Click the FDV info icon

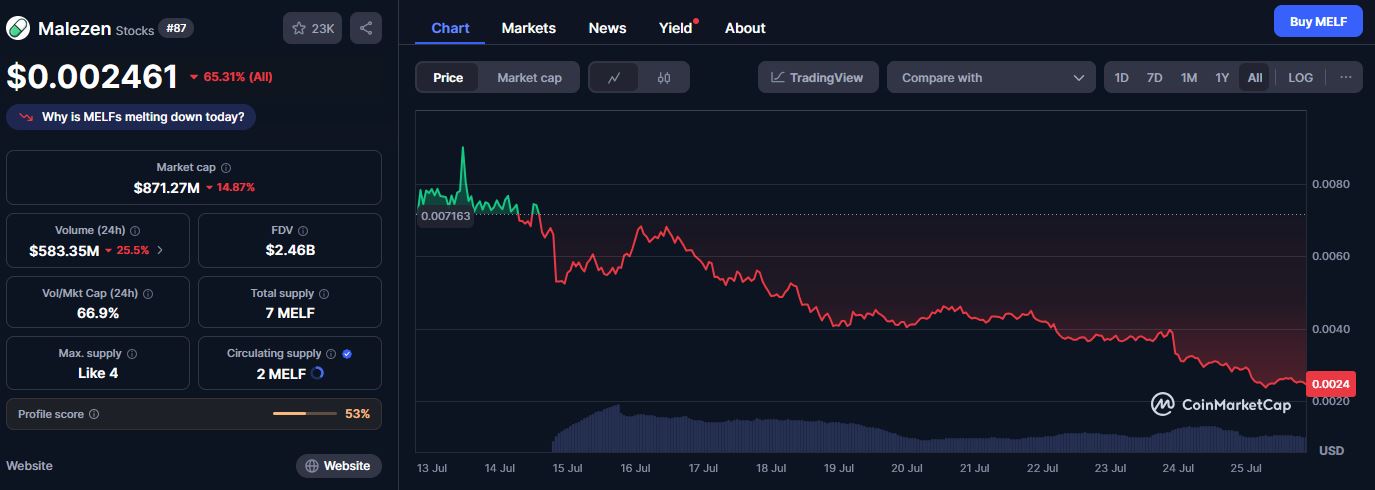(302, 230)
